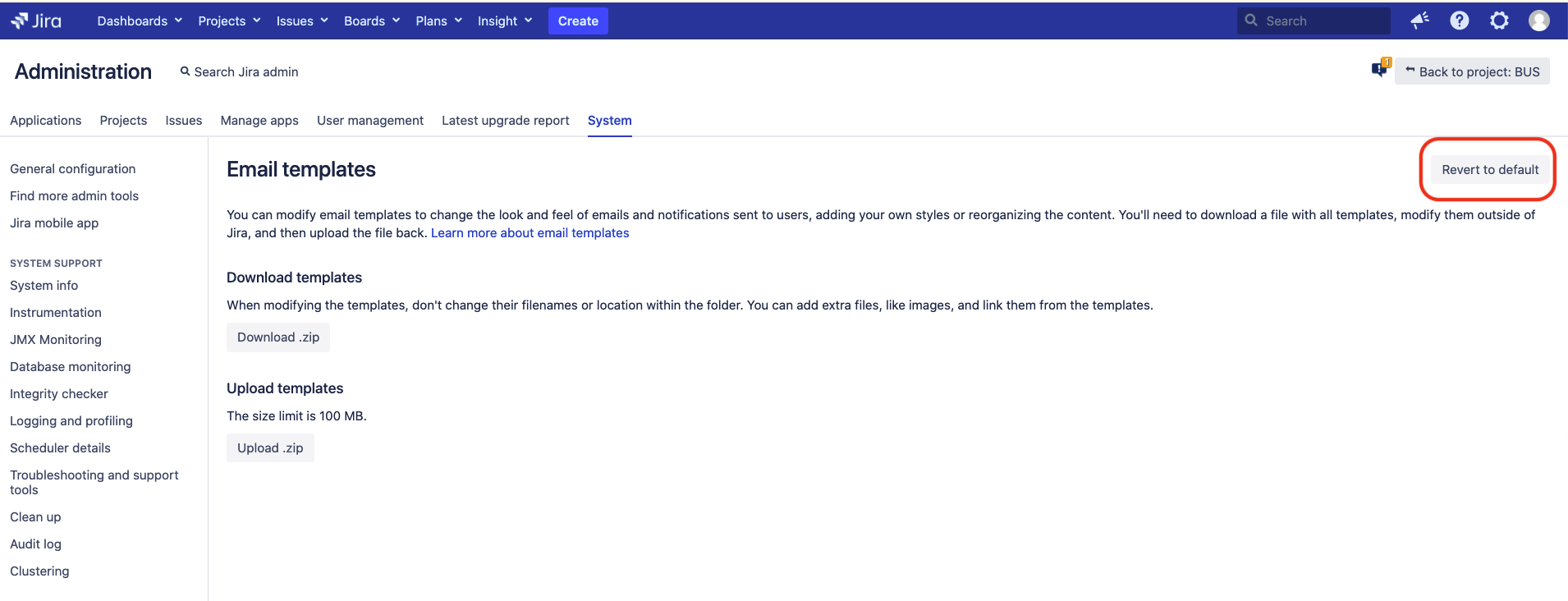Viewport: 1568px width, 601px height.
Task: Expand the Insight dropdown
Action: tap(505, 21)
